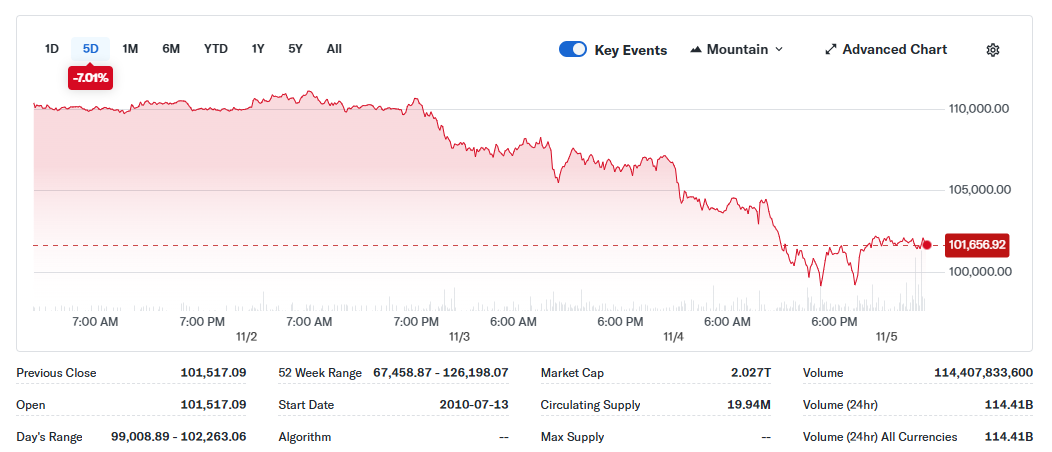Click the chevron next to Mountain

tap(779, 50)
